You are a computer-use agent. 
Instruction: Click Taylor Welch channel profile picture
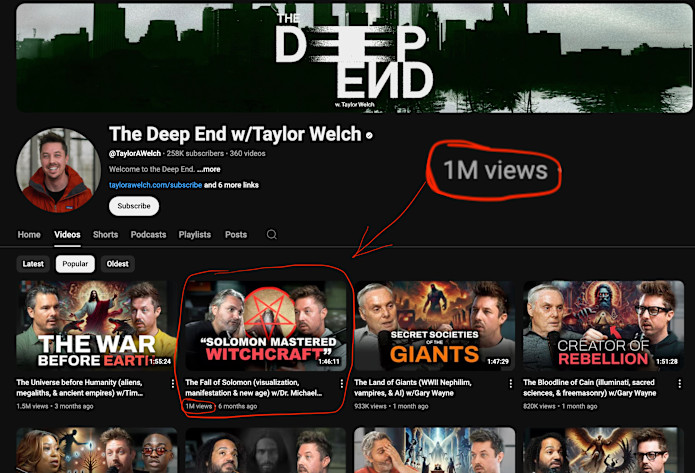pos(58,170)
